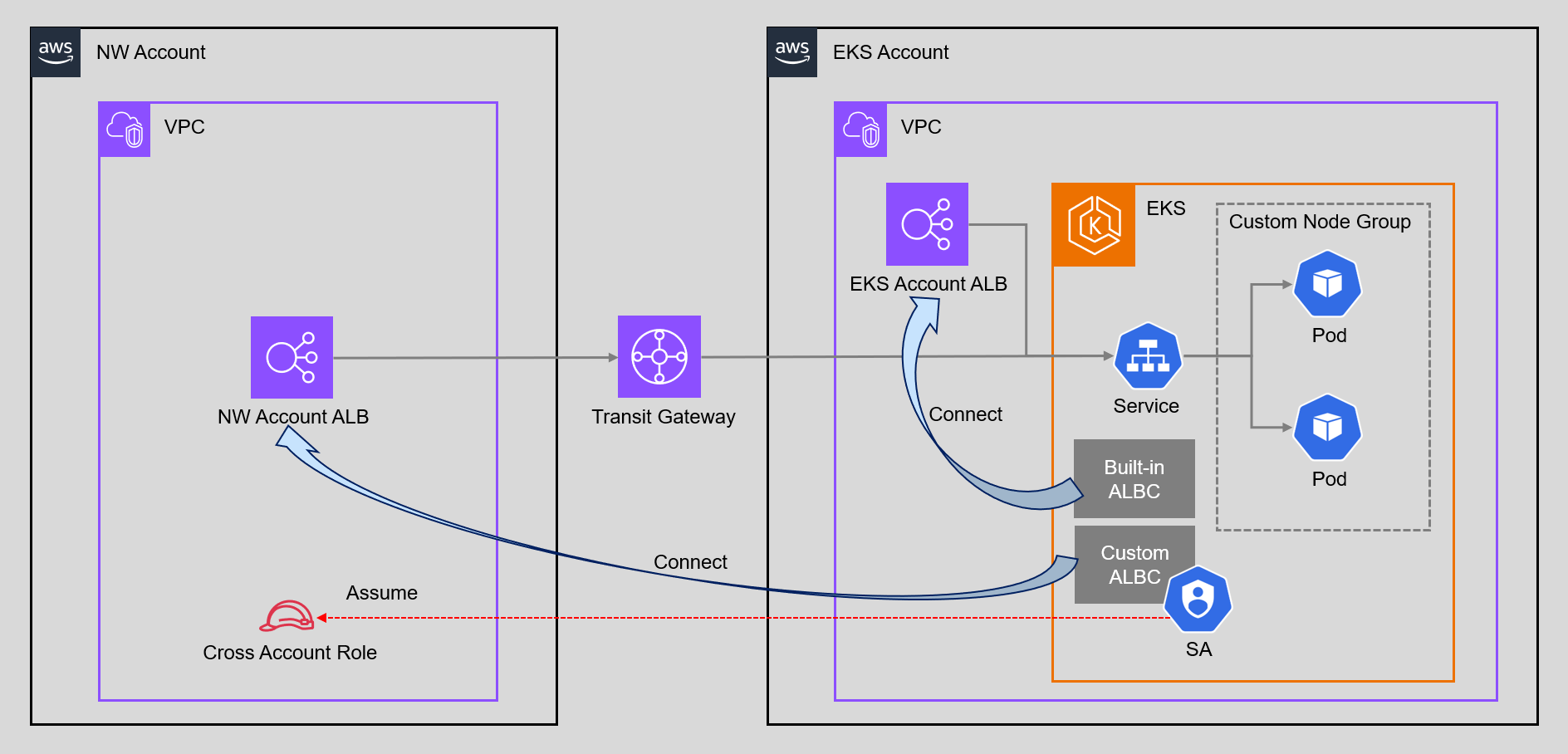Click the 'Cross Account Role' label
Image resolution: width=1568 pixels, height=754 pixels.
pos(290,653)
